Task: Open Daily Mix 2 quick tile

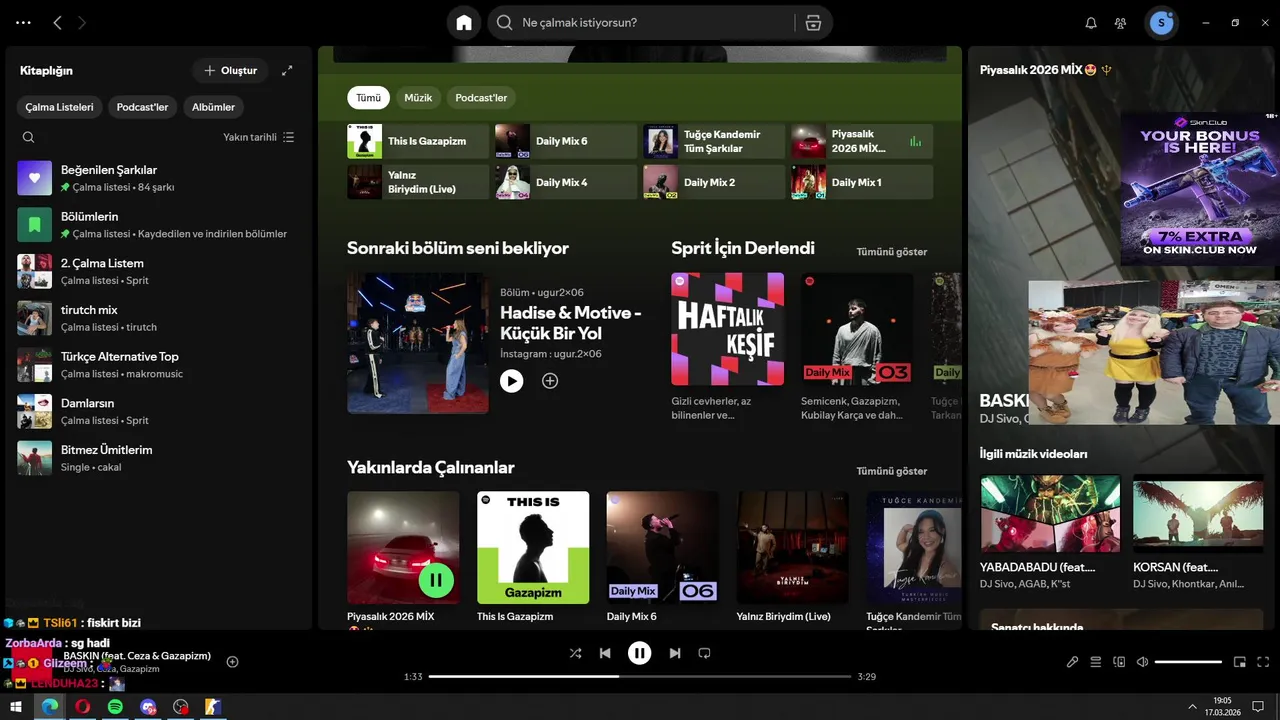Action: [714, 182]
